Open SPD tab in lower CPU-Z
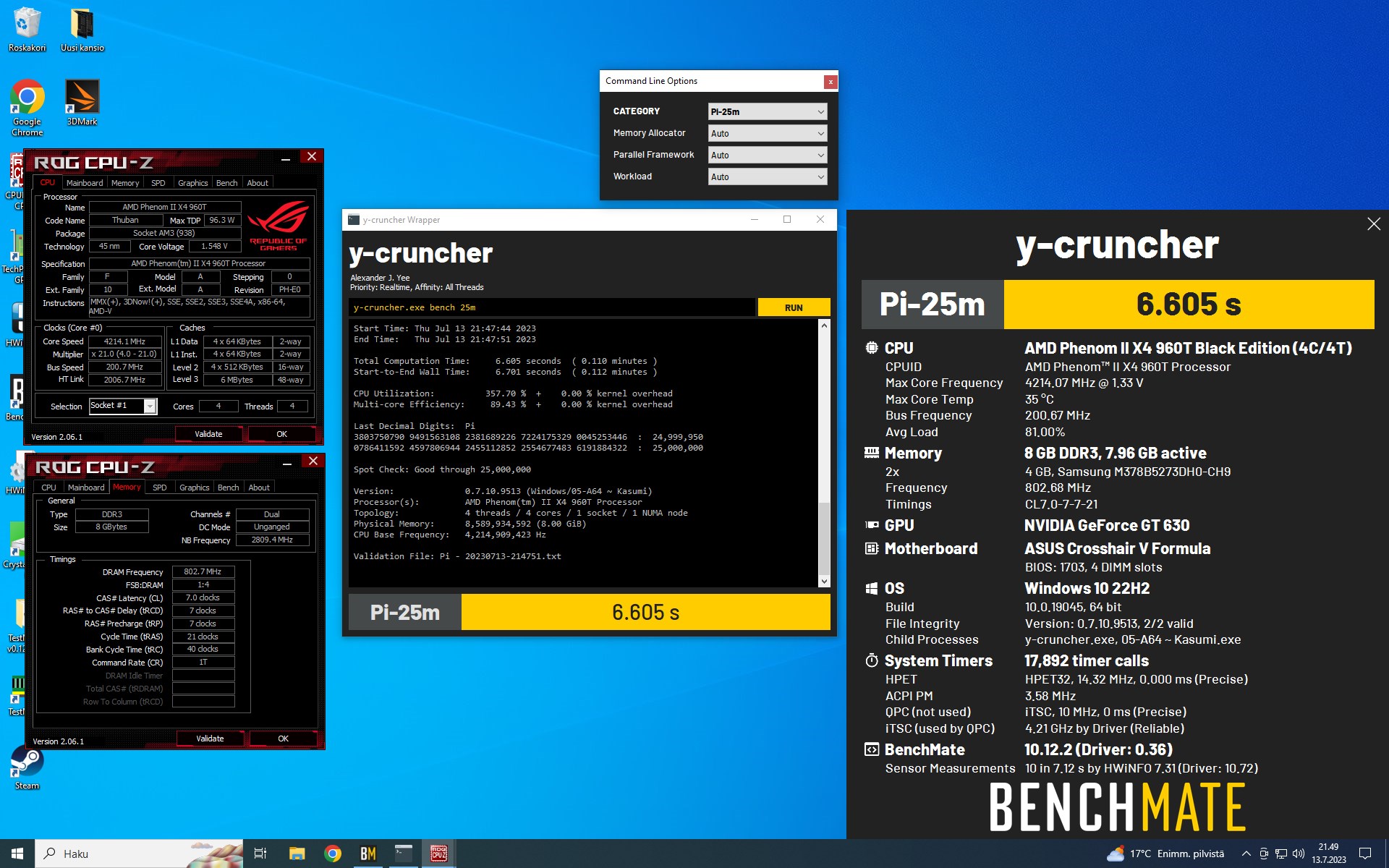 point(160,488)
